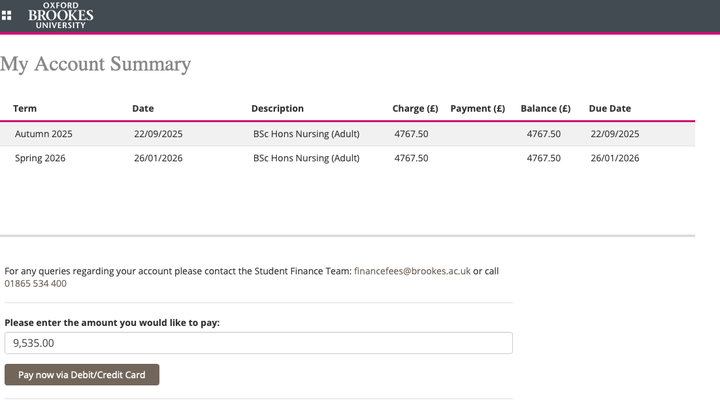
Task: Click the Autumn 2025 due date 22/09/2025
Action: [614, 134]
